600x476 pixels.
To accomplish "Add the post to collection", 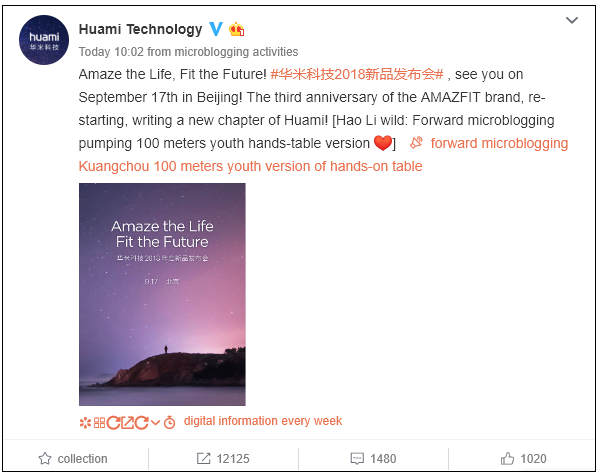I will [x=82, y=459].
